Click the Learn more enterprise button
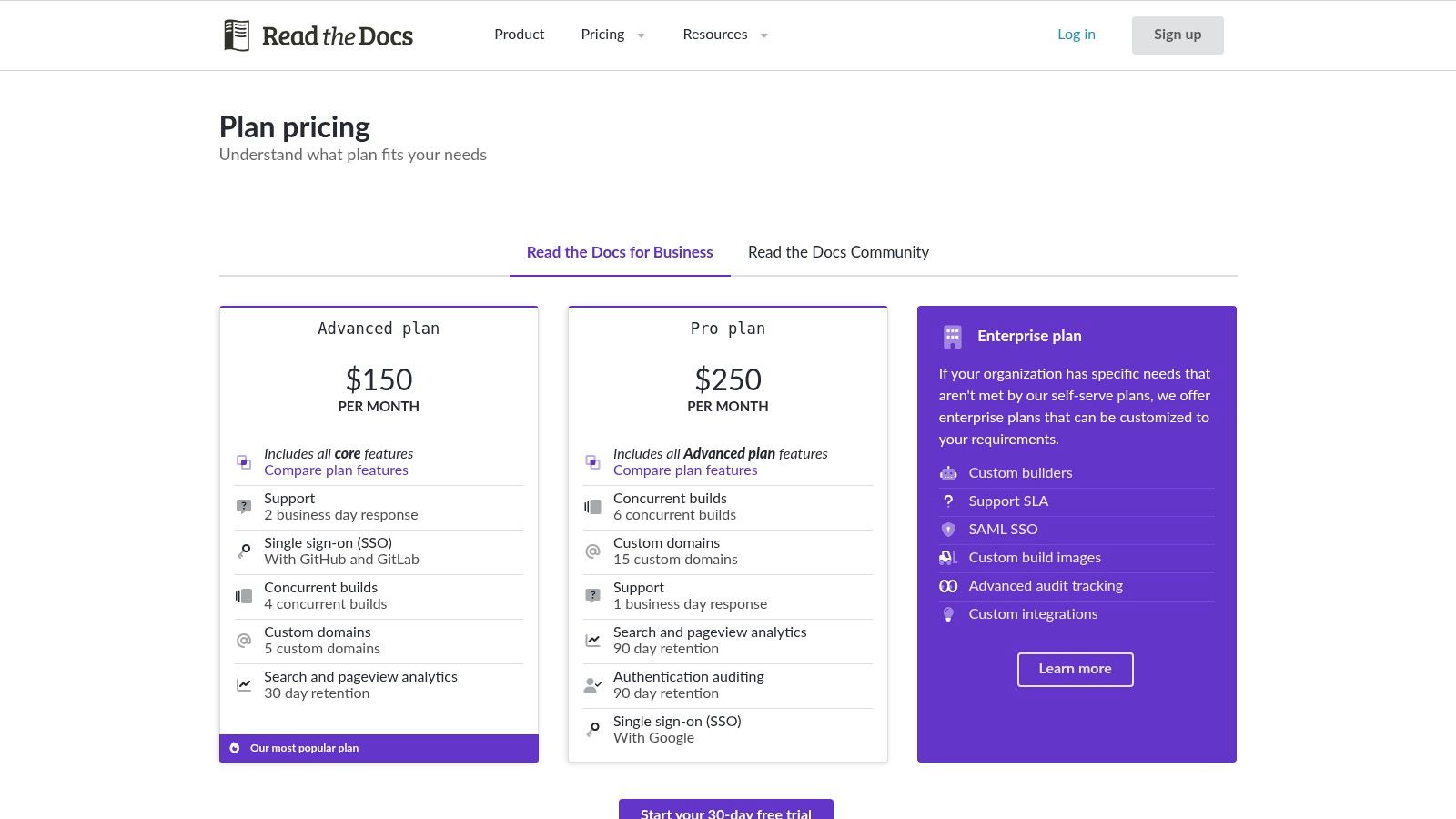Image resolution: width=1456 pixels, height=819 pixels. [1075, 669]
